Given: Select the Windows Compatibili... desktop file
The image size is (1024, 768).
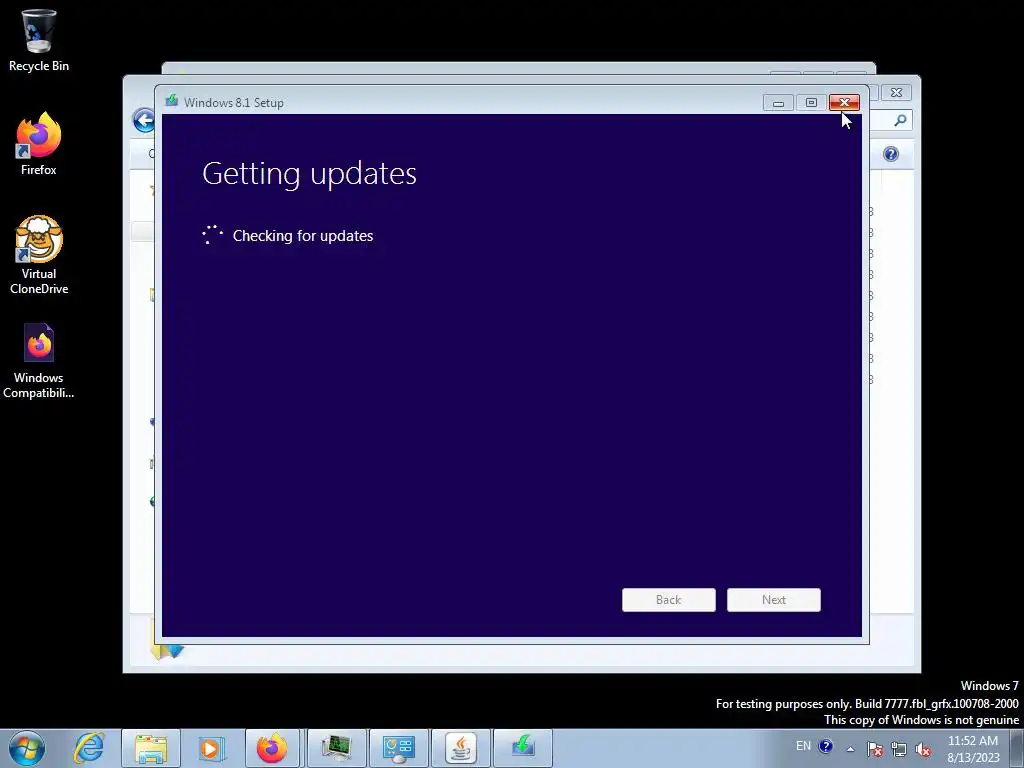Looking at the screenshot, I should (x=39, y=361).
